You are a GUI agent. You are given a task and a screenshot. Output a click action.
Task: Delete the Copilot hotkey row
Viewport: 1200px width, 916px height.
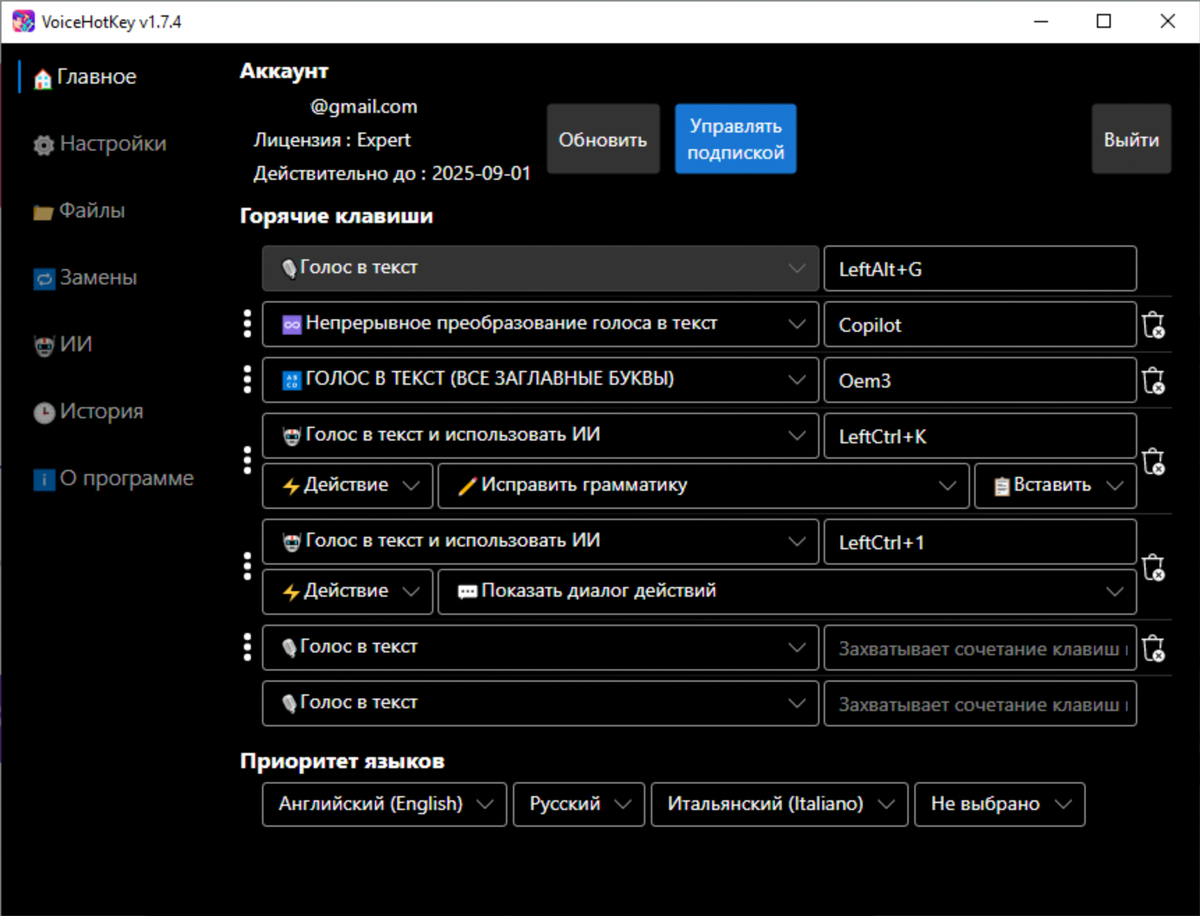click(1153, 325)
